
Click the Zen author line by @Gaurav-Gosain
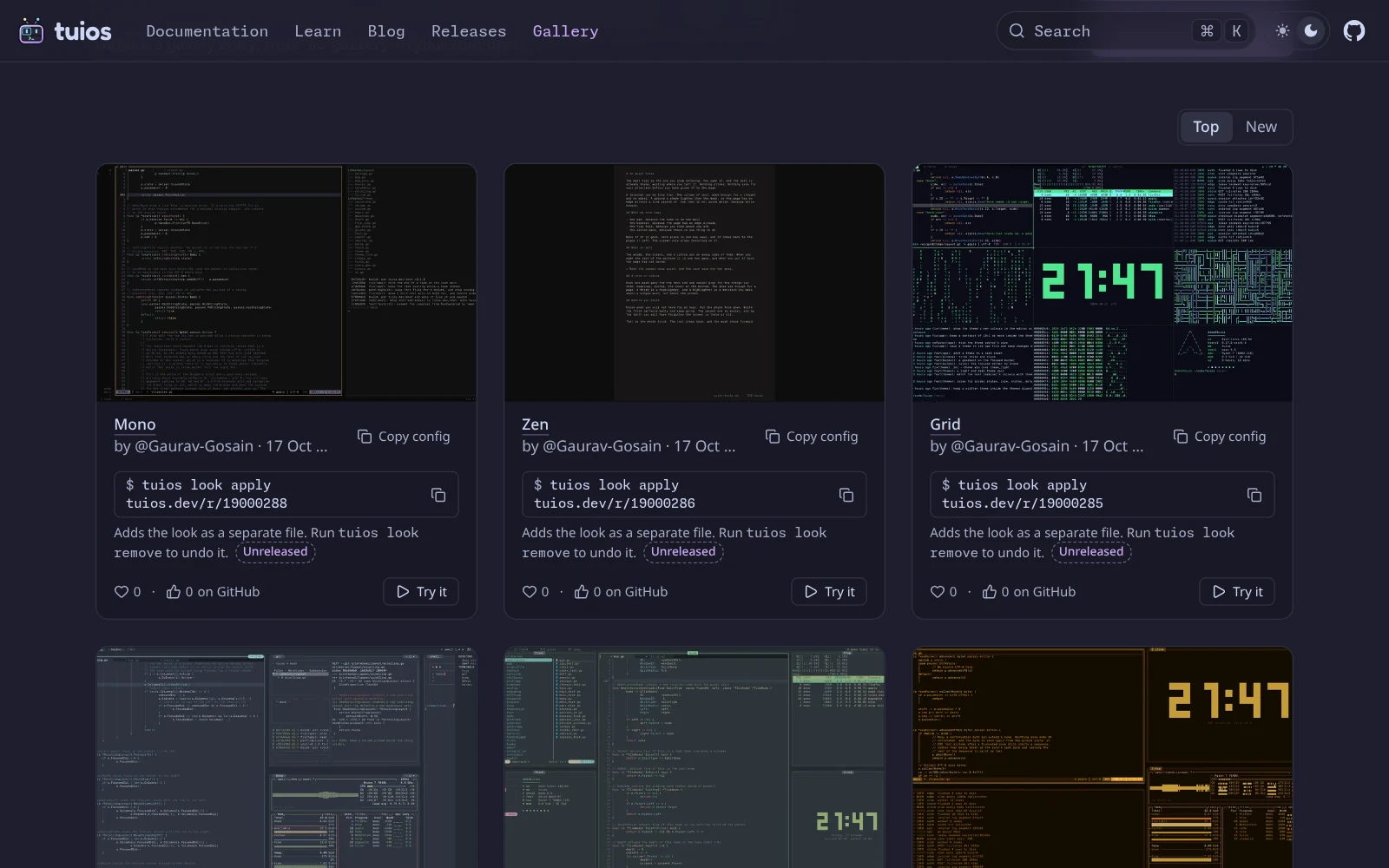[x=629, y=446]
